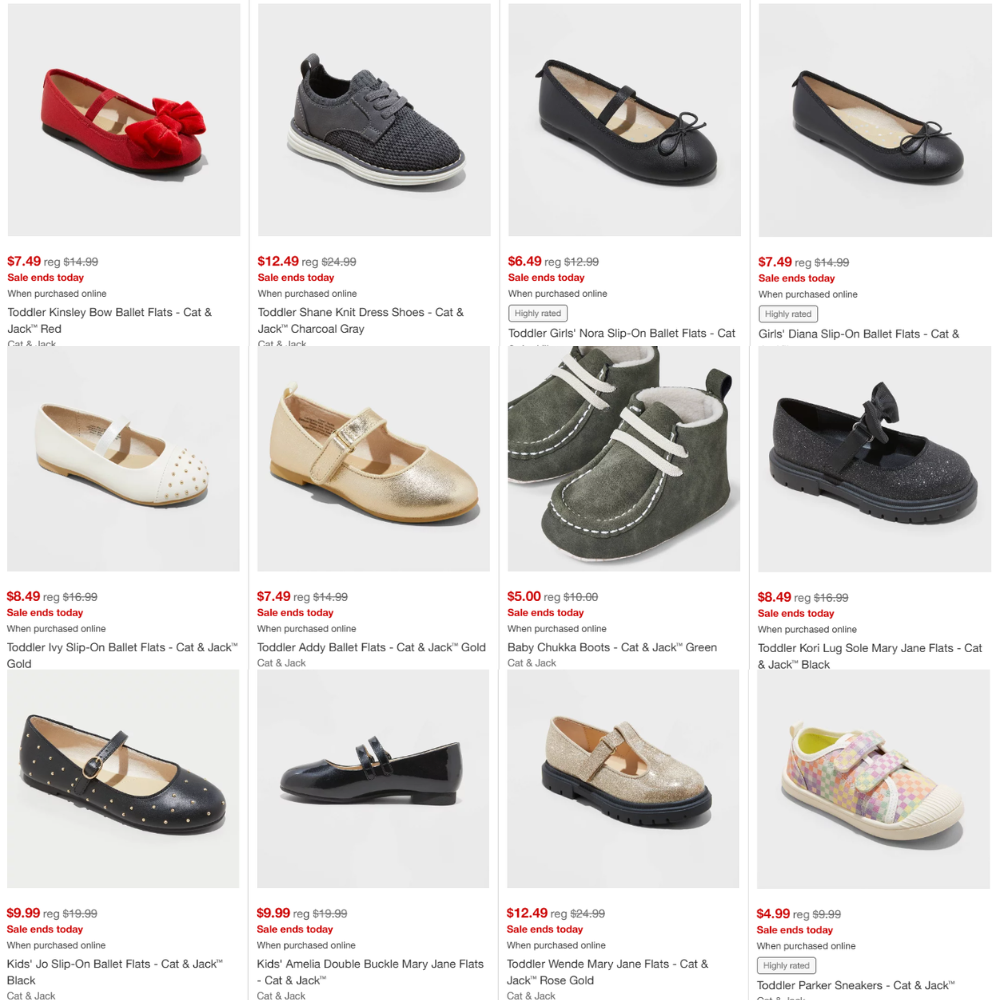Open the studded black Jo Ballet Flats image
This screenshot has width=1000, height=1000.
pyautogui.click(x=123, y=779)
